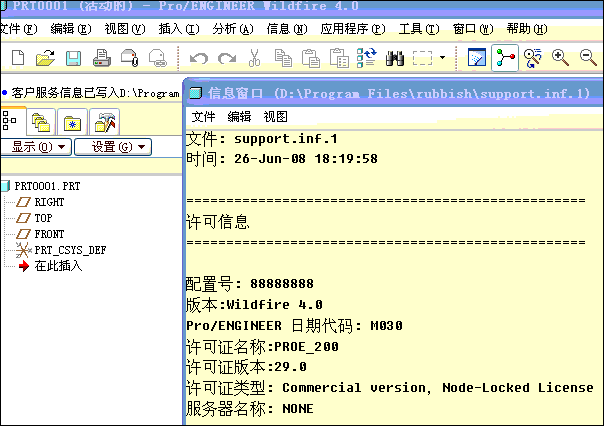Click the Zoom Out magnifier icon
This screenshot has height=426, width=604.
588,58
